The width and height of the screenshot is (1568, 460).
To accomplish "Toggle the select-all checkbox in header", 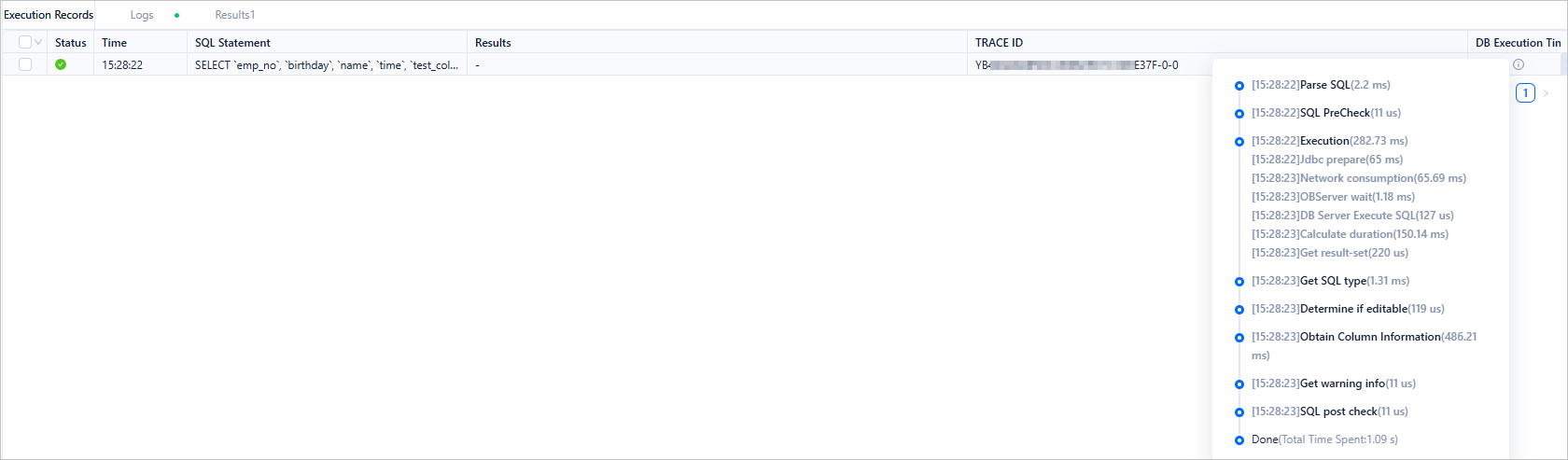I will 25,42.
